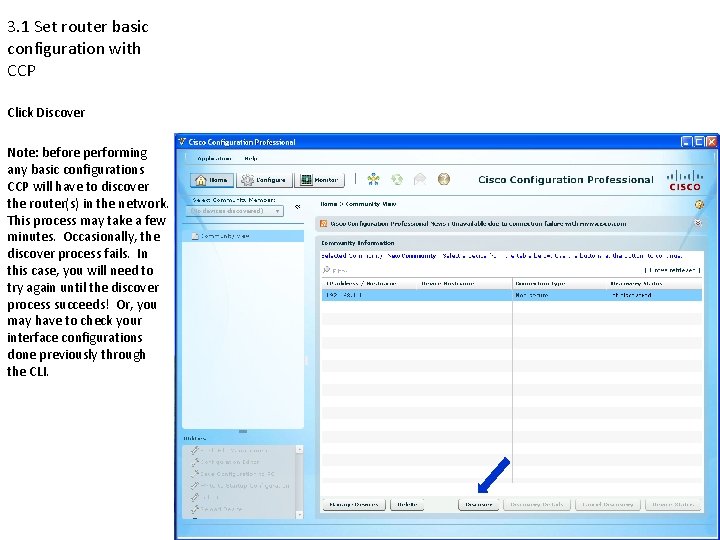Minimize the Cisco Configuration Professional window
Image resolution: width=720 pixels, height=540 pixels.
pyautogui.click(x=686, y=142)
